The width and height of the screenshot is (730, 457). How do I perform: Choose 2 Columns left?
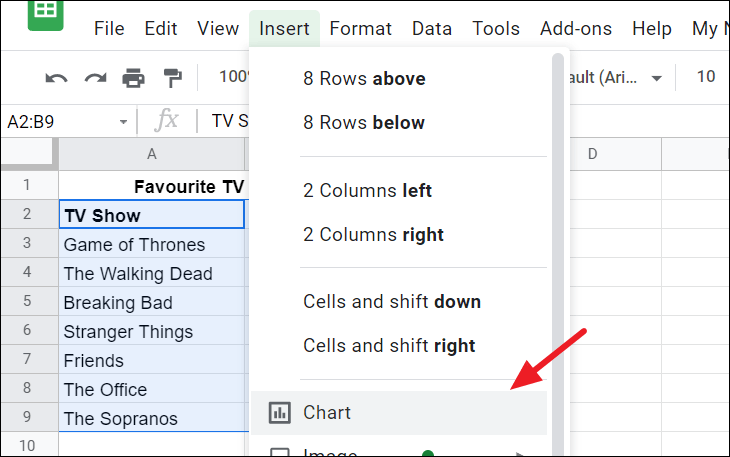pos(367,190)
